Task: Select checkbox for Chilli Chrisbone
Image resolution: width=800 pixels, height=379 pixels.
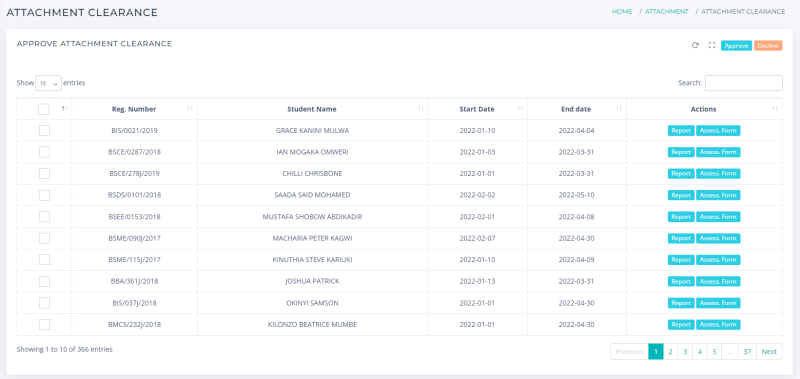Action: 44,173
